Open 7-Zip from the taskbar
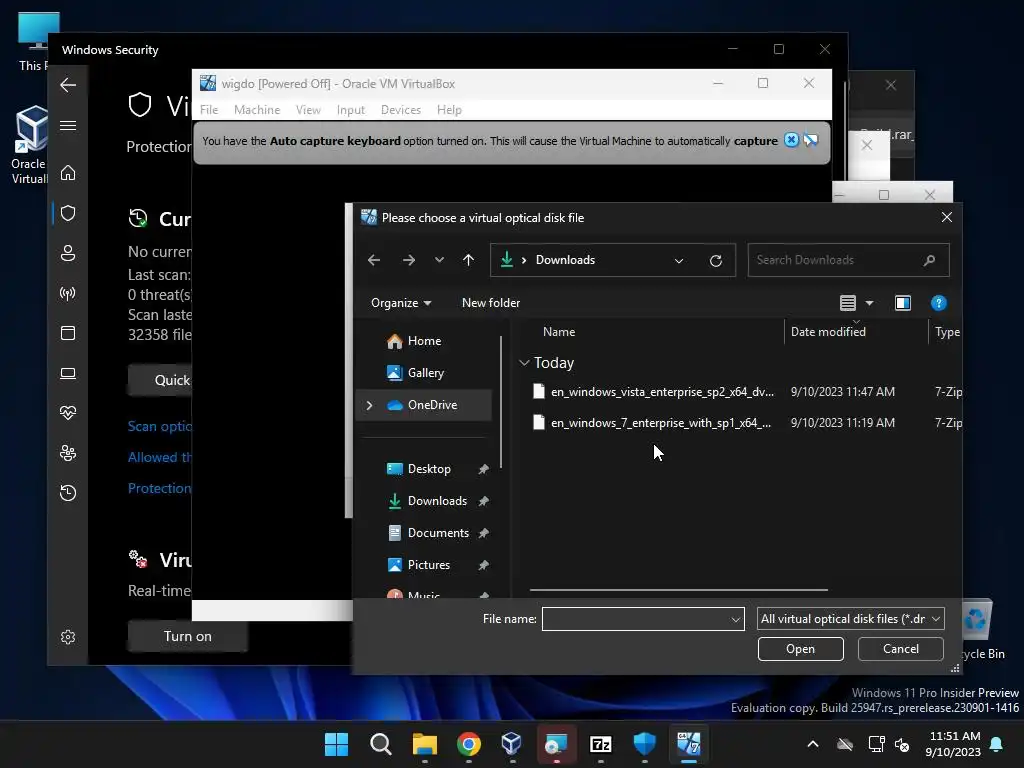The height and width of the screenshot is (768, 1024). click(600, 744)
